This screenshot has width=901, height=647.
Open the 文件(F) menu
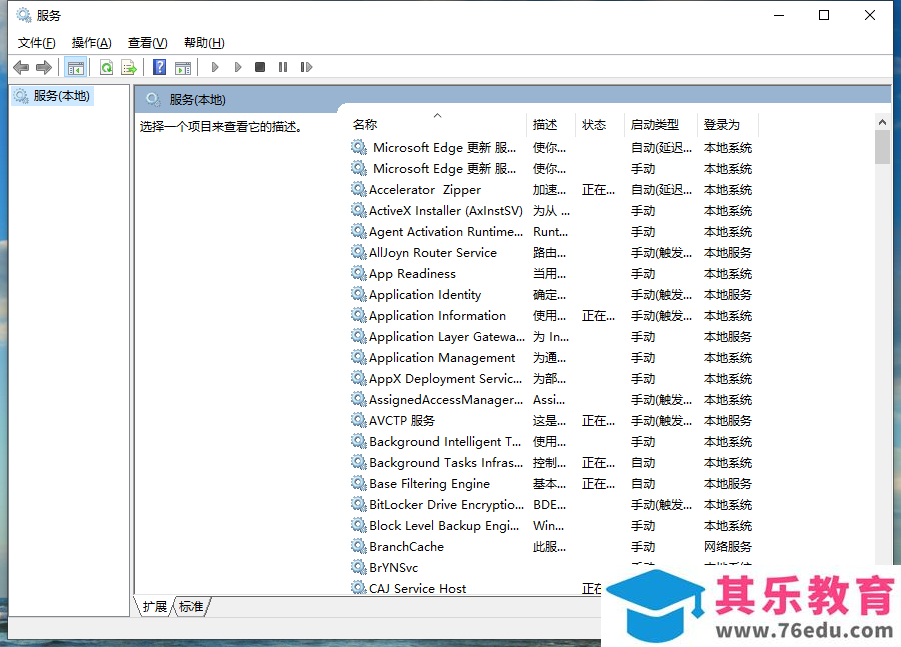click(36, 43)
